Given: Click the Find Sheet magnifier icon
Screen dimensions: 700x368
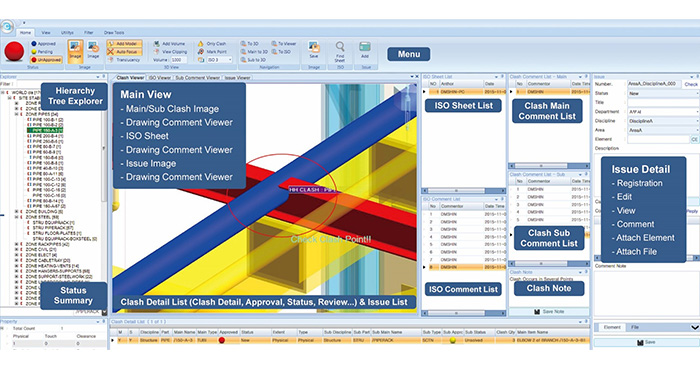Looking at the screenshot, I should point(340,46).
